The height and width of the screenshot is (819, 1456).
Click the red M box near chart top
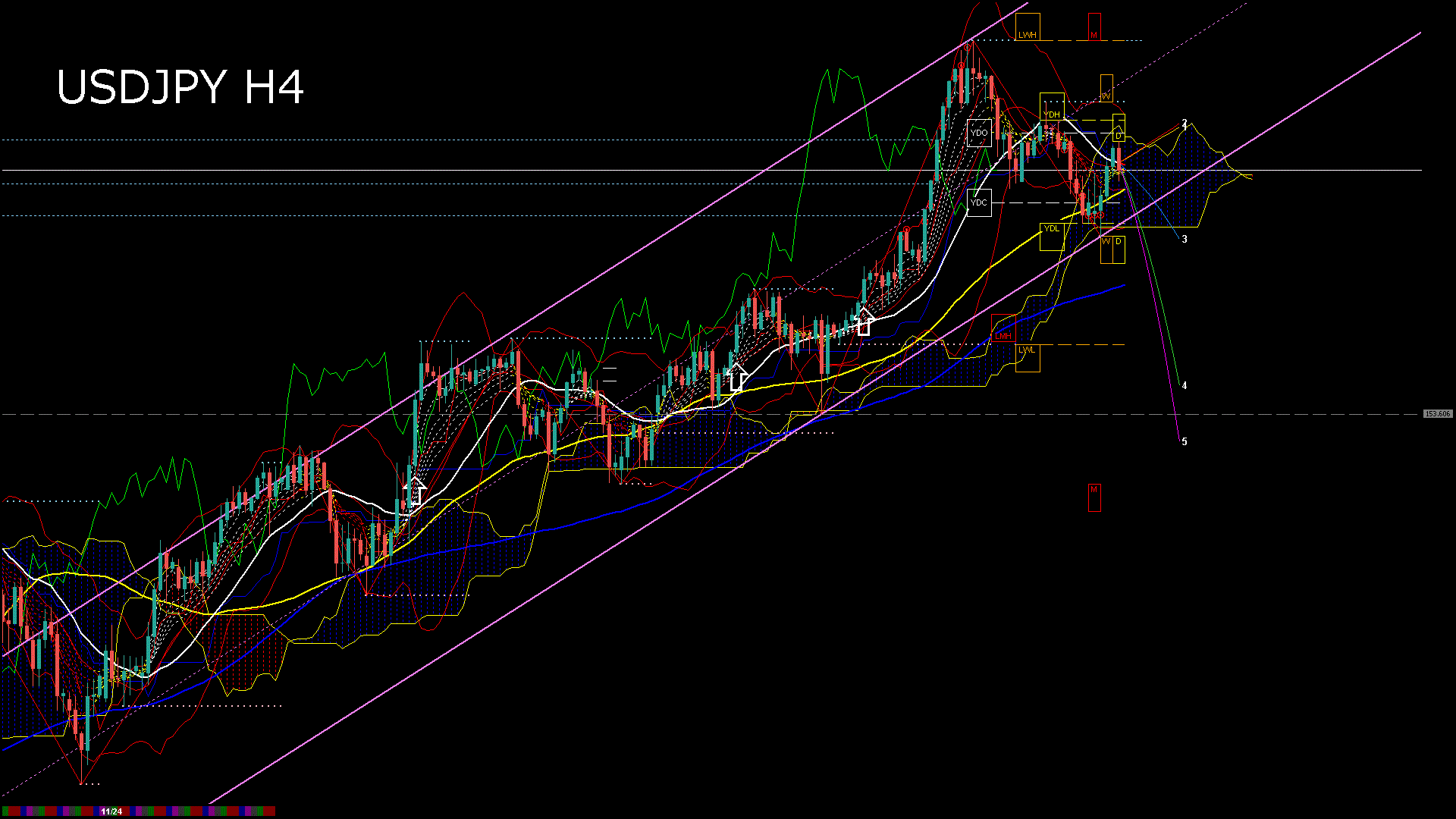(x=1094, y=27)
